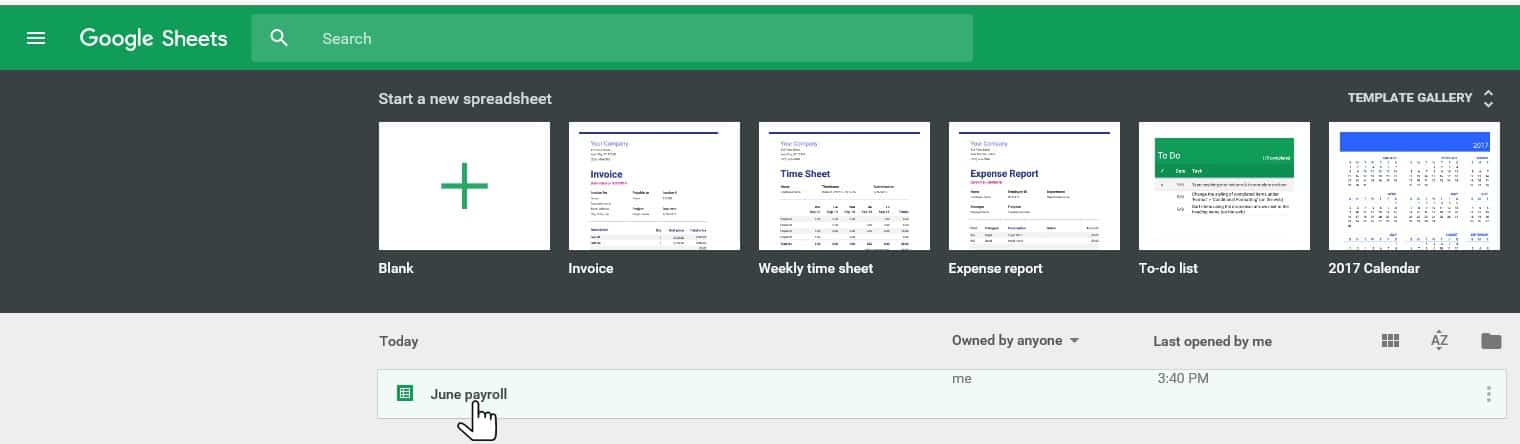Click the 2017 Calendar label
This screenshot has height=444, width=1520.
coord(1374,268)
